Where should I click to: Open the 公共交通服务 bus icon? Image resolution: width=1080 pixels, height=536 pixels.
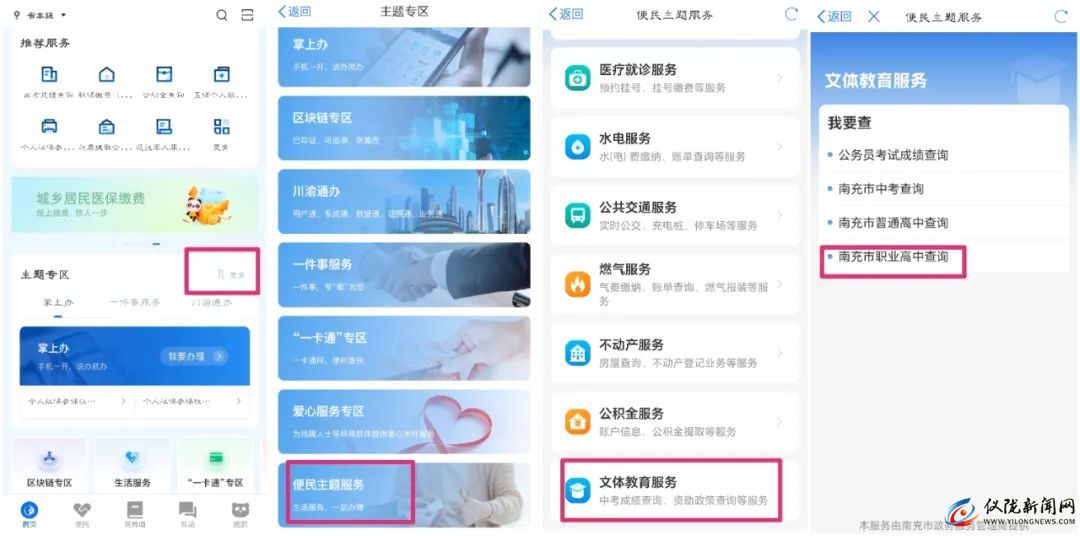[x=577, y=216]
